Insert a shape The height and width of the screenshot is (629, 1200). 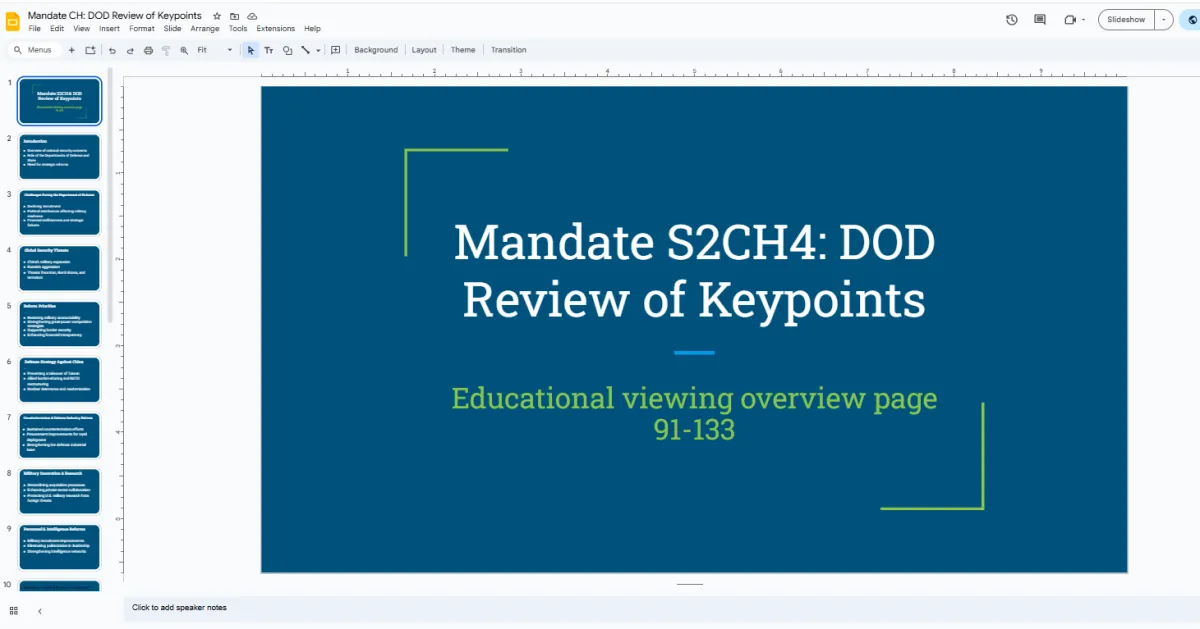[287, 50]
